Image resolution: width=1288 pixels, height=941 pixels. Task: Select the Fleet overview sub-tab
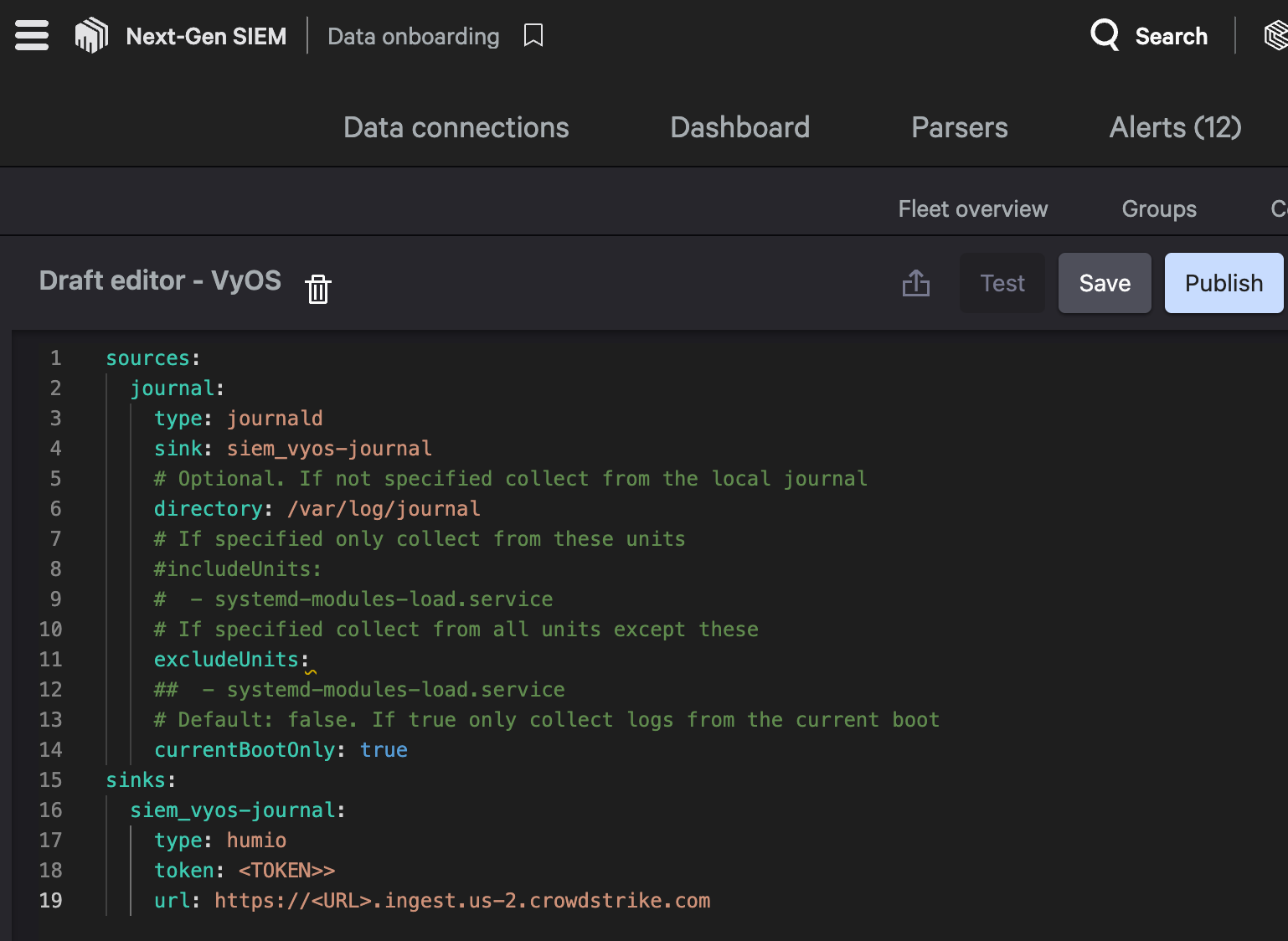[972, 209]
